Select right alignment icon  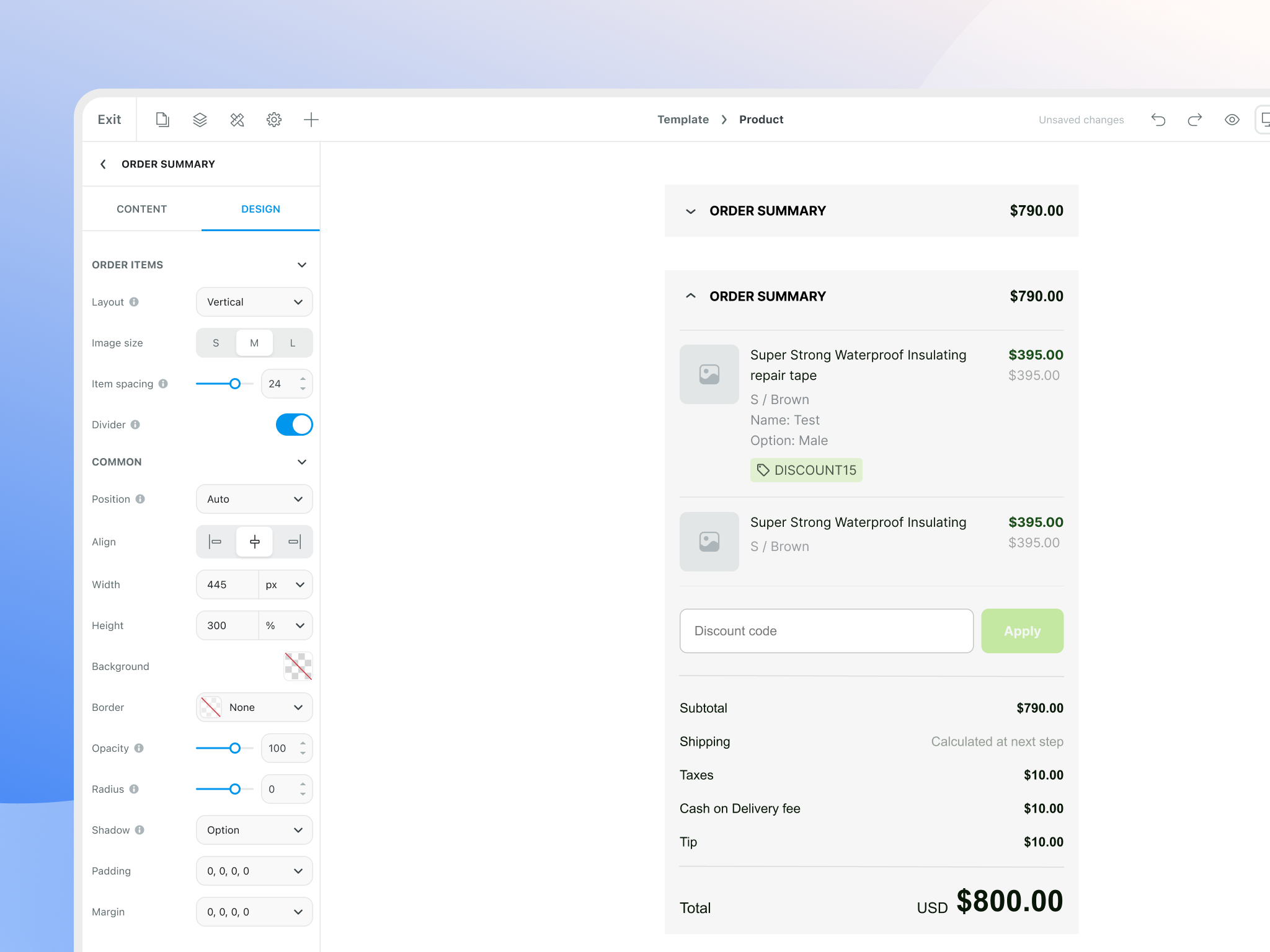(x=293, y=542)
